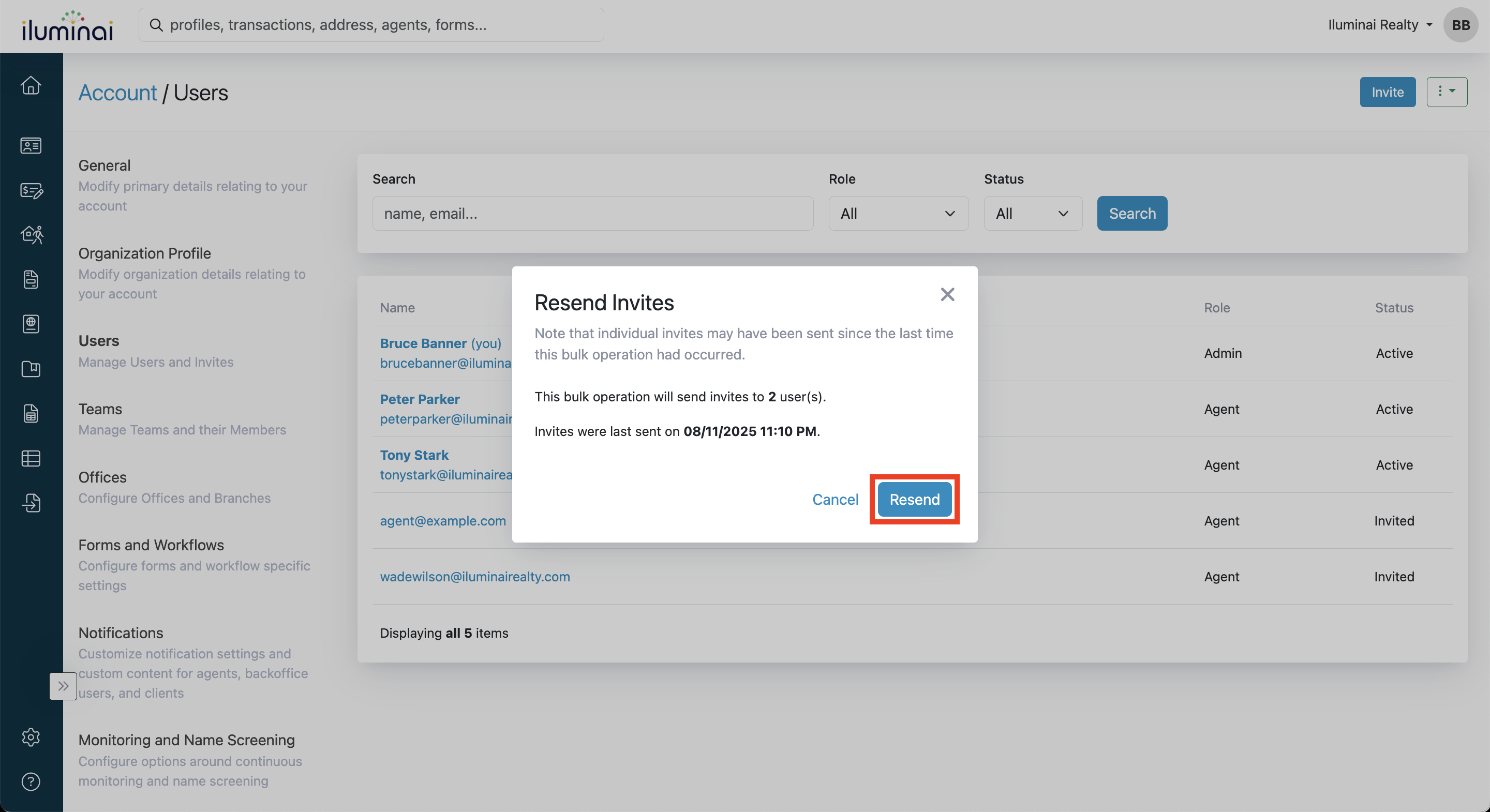Click the name, email search field
Viewport: 1490px width, 812px height.
pos(592,214)
